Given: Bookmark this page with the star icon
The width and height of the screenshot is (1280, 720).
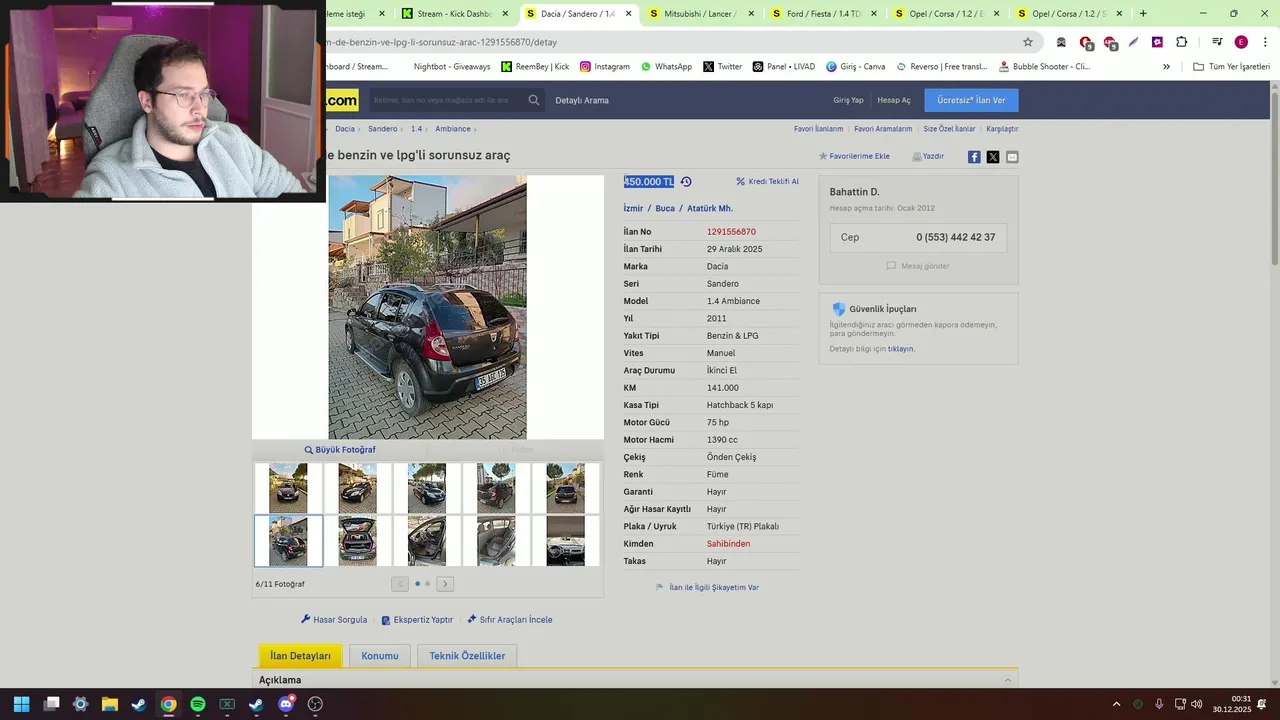Looking at the screenshot, I should click(1028, 42).
